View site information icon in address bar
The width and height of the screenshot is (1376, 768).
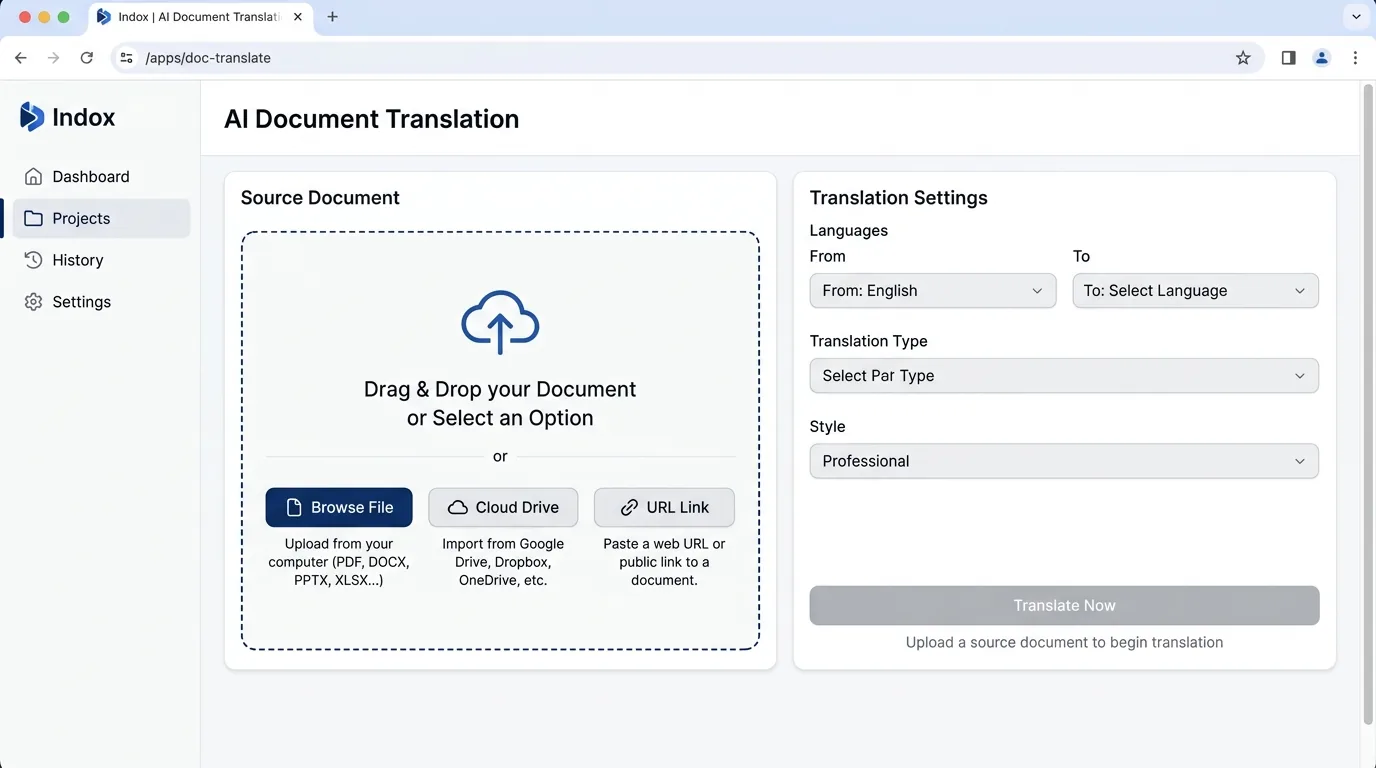126,58
